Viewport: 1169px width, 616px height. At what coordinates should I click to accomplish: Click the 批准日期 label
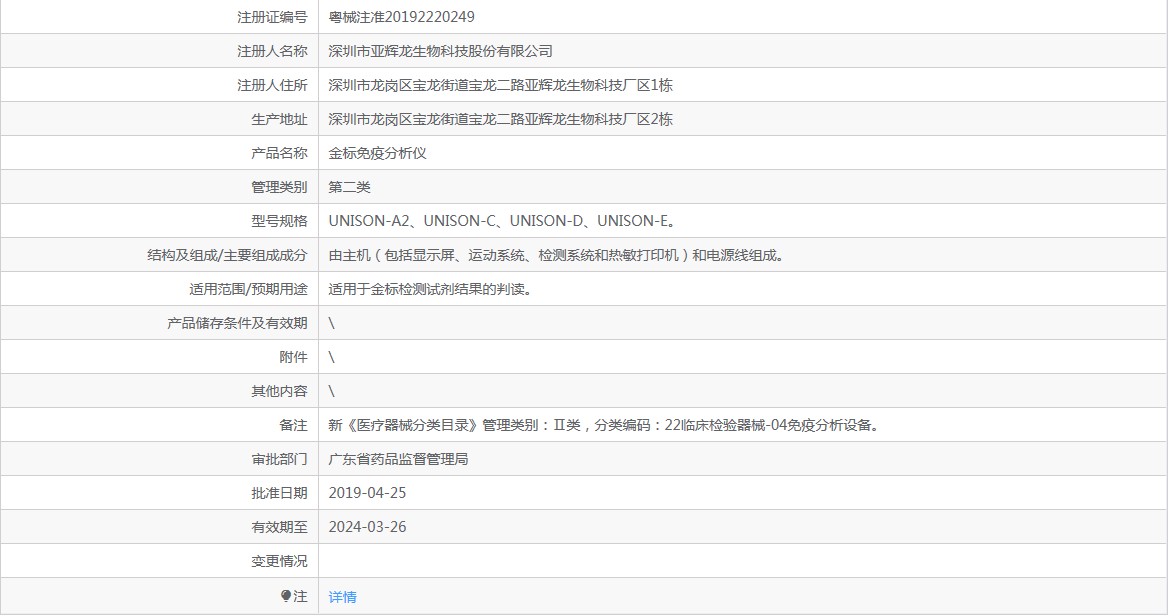(x=279, y=493)
